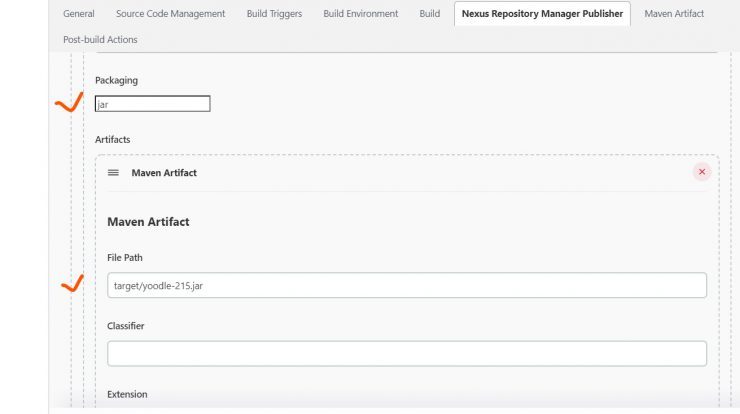Open Post-build Actions tab

tap(100, 40)
